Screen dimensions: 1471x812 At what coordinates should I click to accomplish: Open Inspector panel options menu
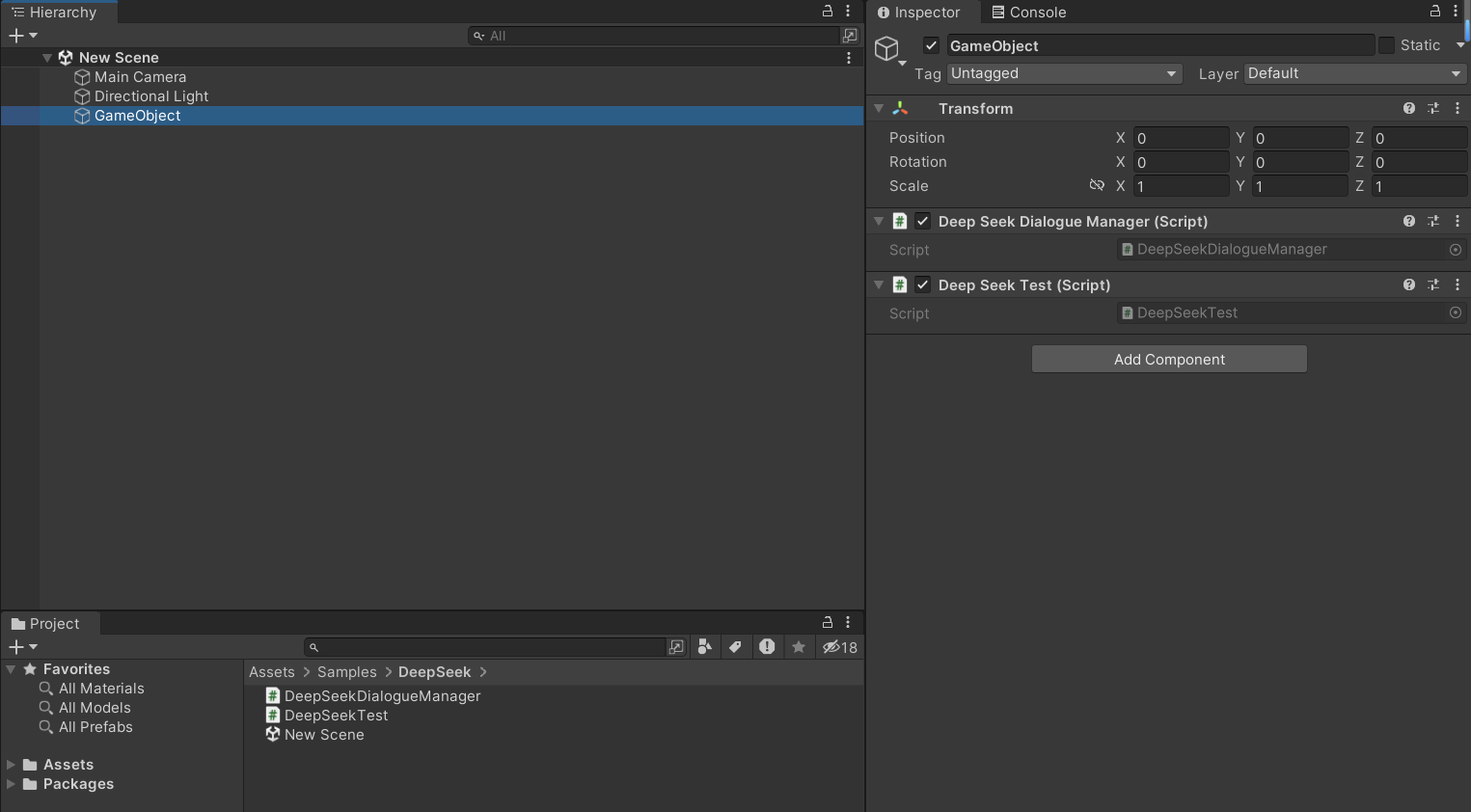1456,11
